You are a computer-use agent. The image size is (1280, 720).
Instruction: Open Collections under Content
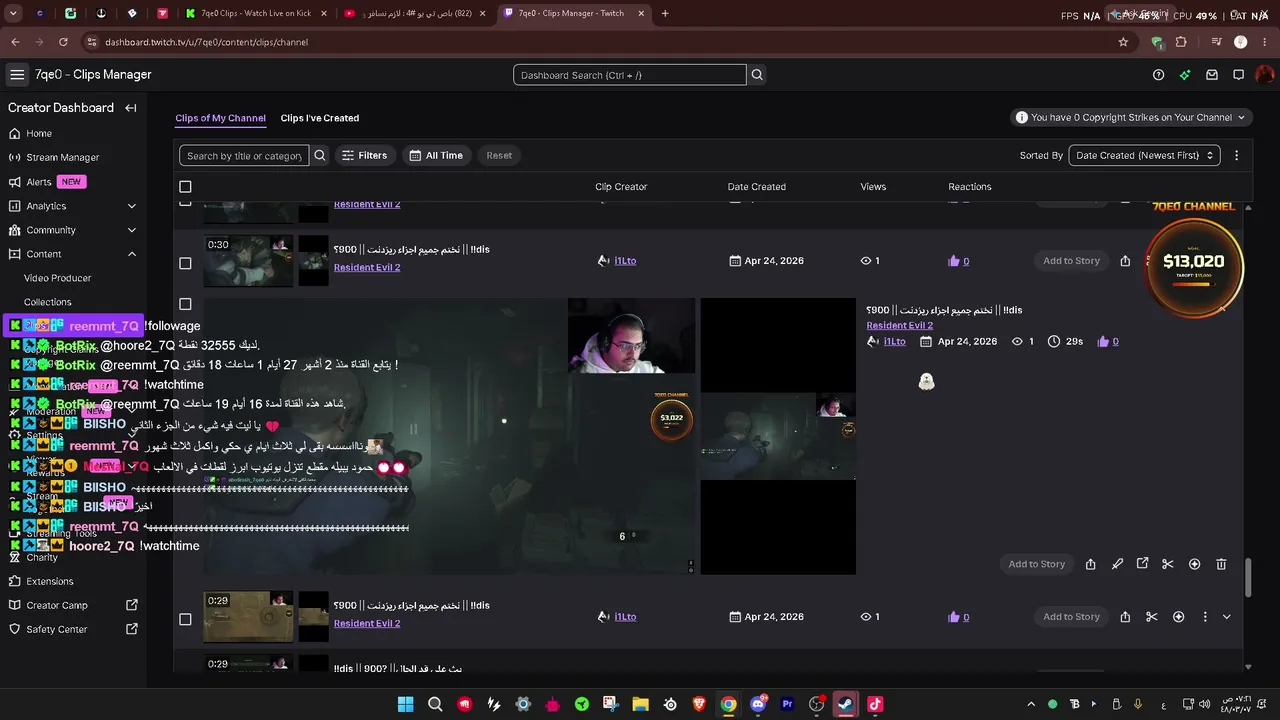[48, 302]
